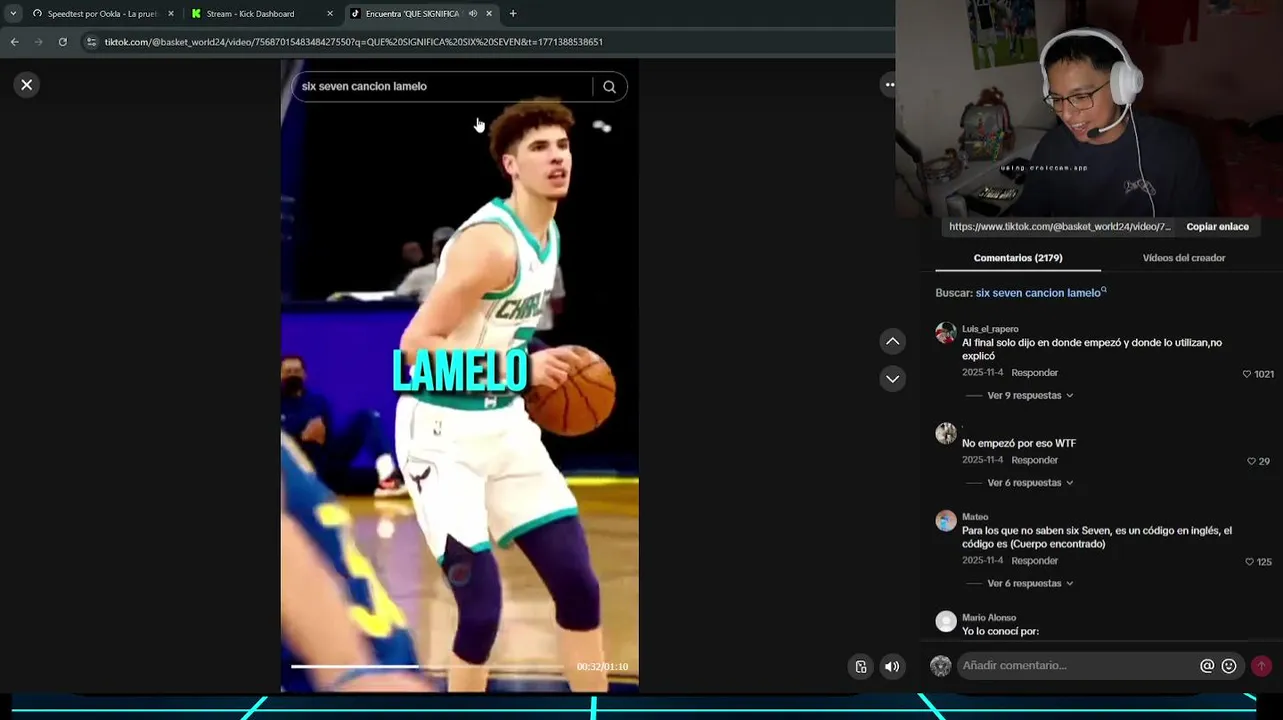This screenshot has height=720, width=1283.
Task: Open your own avatar beside comment box
Action: pos(941,666)
